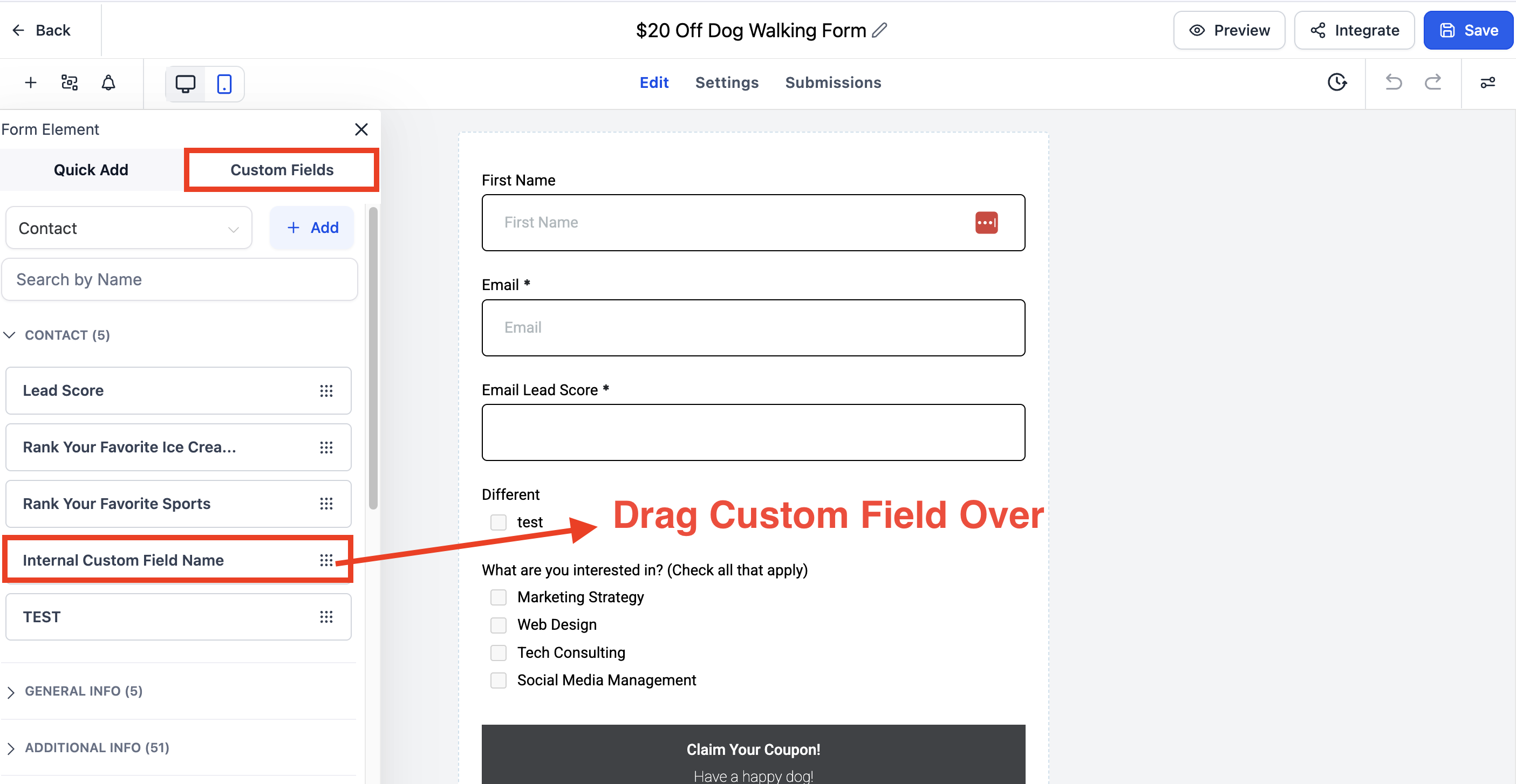
Task: Edit form title with pencil icon
Action: (879, 30)
